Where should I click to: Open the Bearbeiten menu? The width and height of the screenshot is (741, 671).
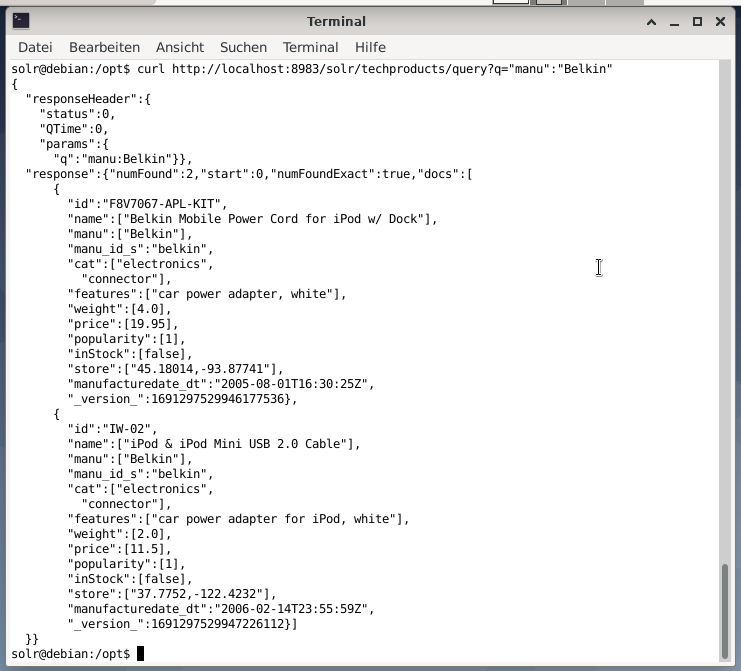tap(104, 47)
